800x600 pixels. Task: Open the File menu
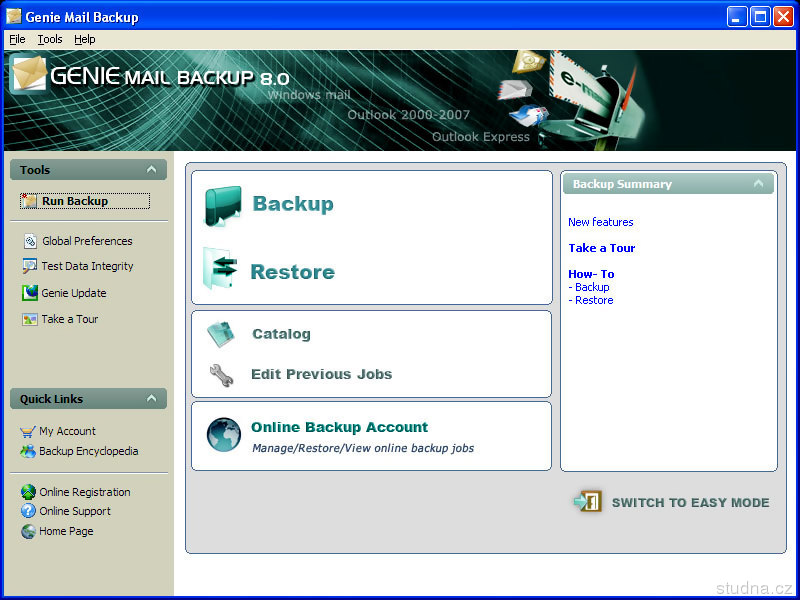click(x=17, y=39)
